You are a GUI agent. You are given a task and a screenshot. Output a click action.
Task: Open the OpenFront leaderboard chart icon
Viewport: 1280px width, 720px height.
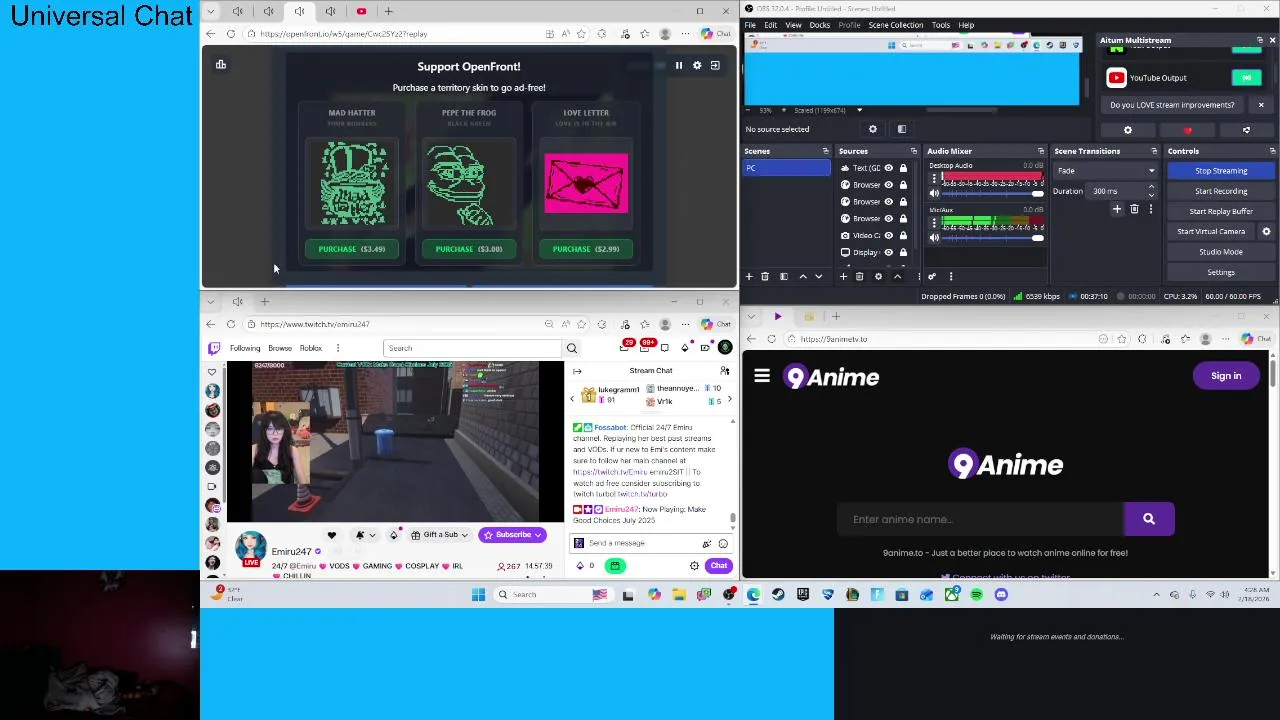tap(221, 65)
